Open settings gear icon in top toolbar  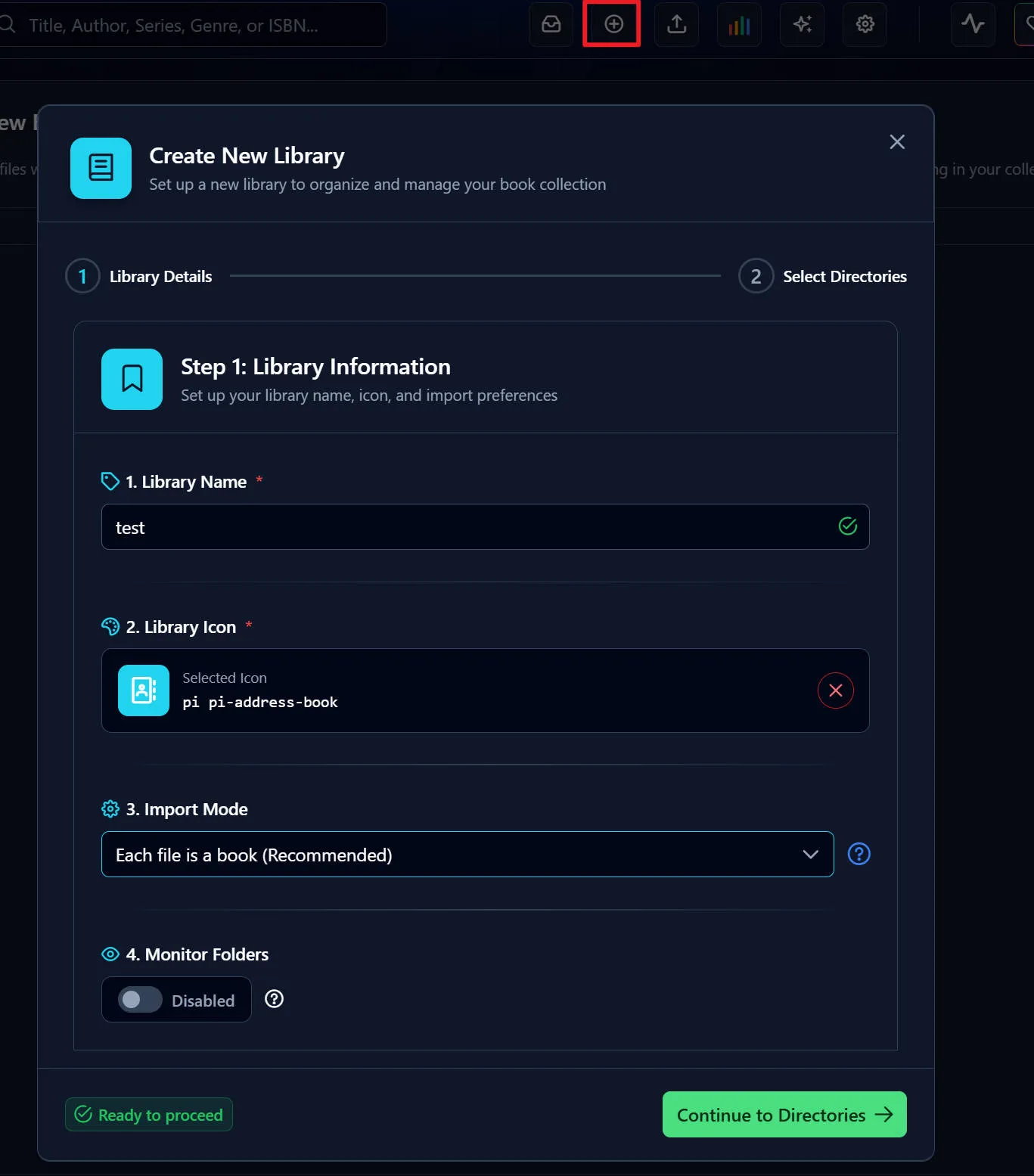coord(865,24)
